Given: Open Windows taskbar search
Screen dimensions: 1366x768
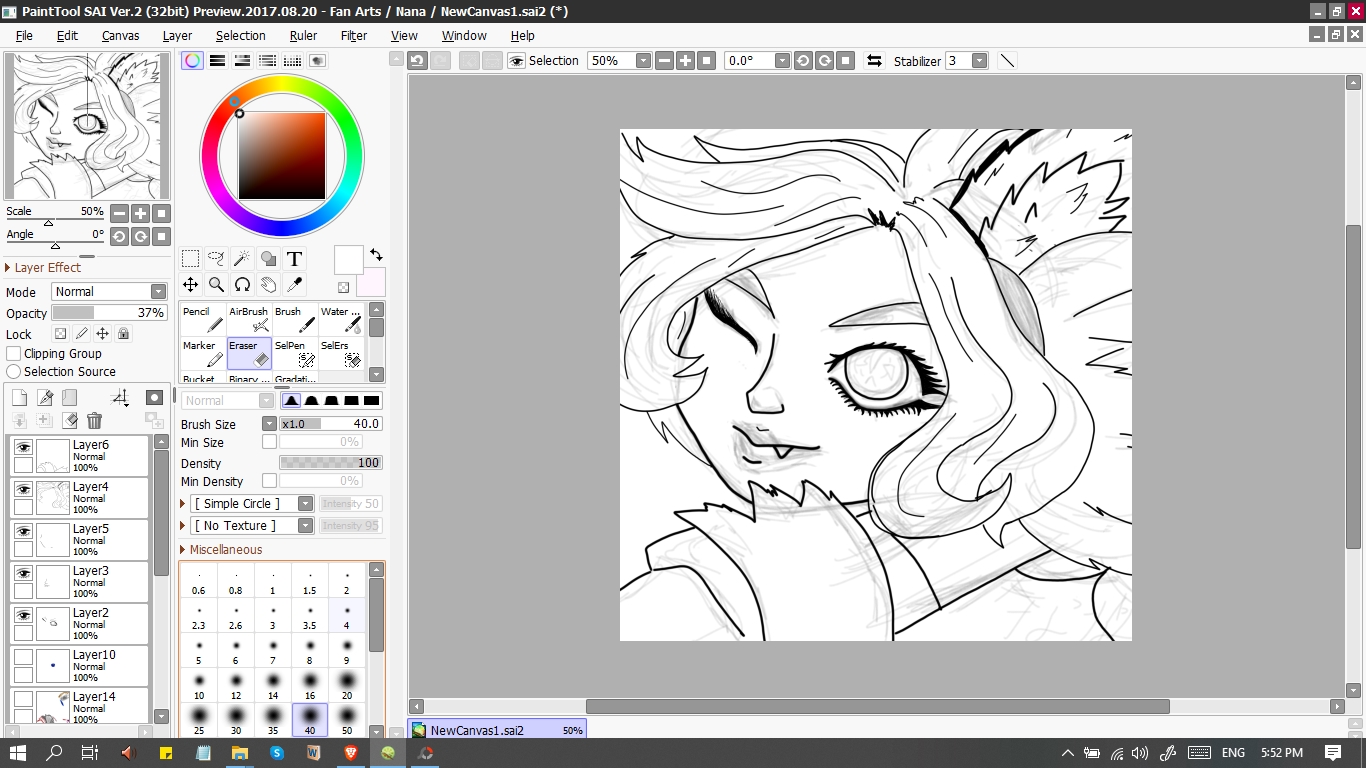Looking at the screenshot, I should (54, 752).
